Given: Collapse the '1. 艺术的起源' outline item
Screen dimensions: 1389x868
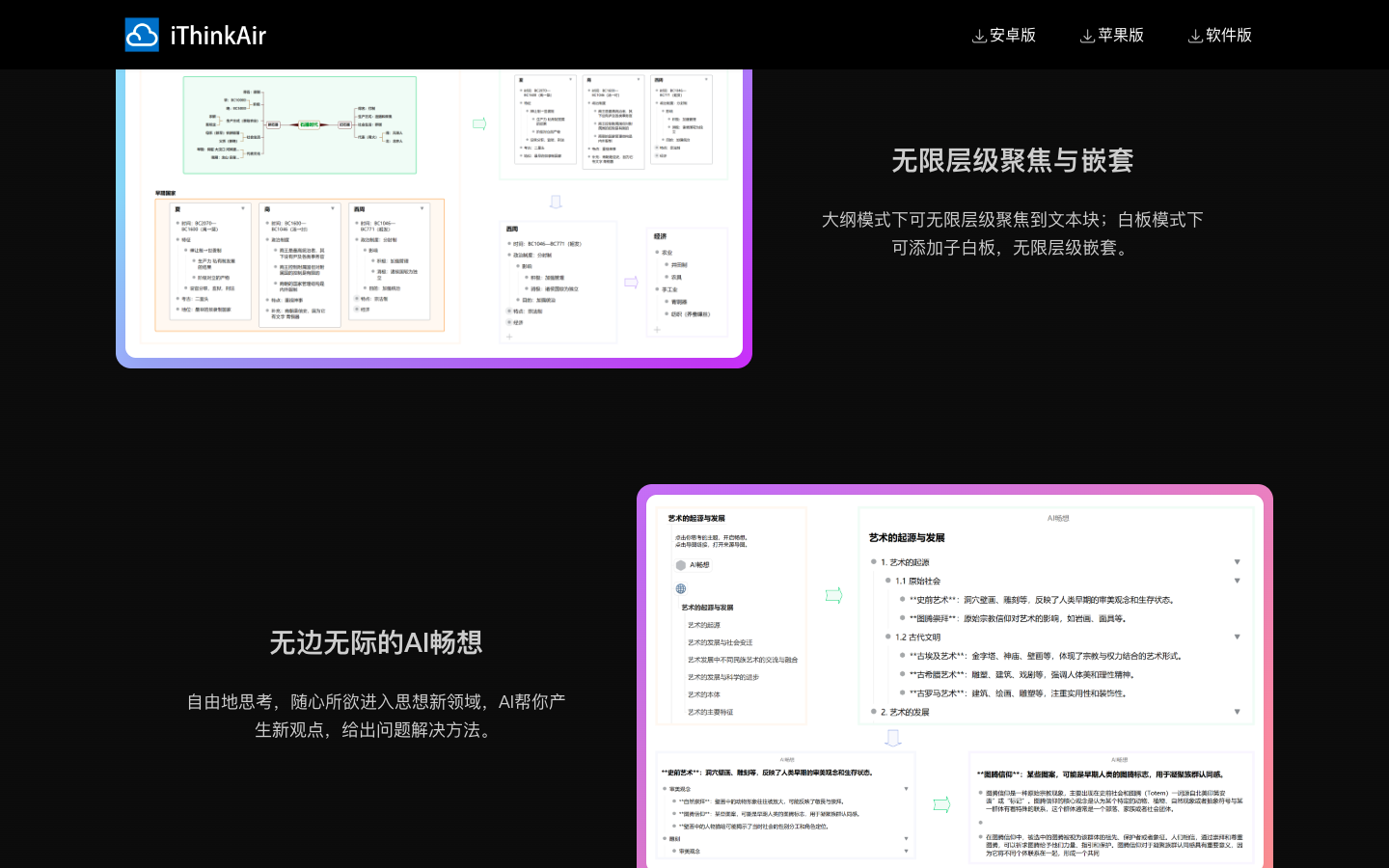Looking at the screenshot, I should [1237, 562].
